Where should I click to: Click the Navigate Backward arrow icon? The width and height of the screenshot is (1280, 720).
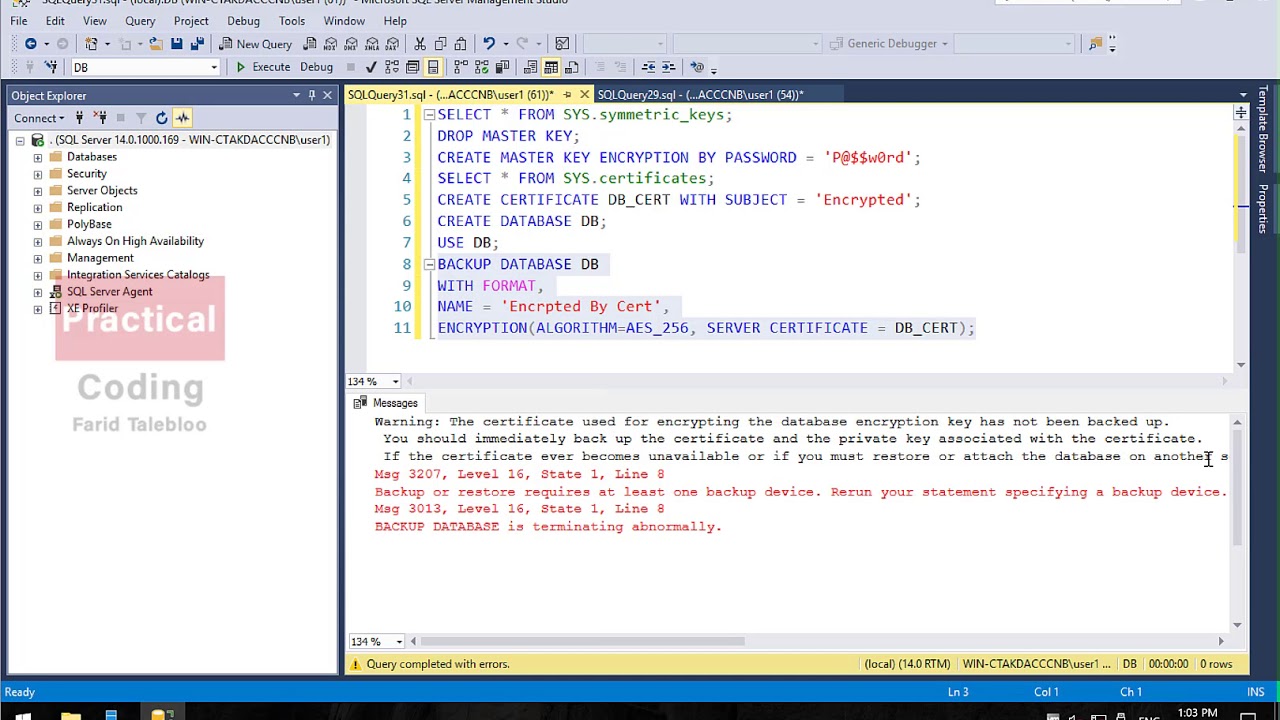tap(31, 43)
